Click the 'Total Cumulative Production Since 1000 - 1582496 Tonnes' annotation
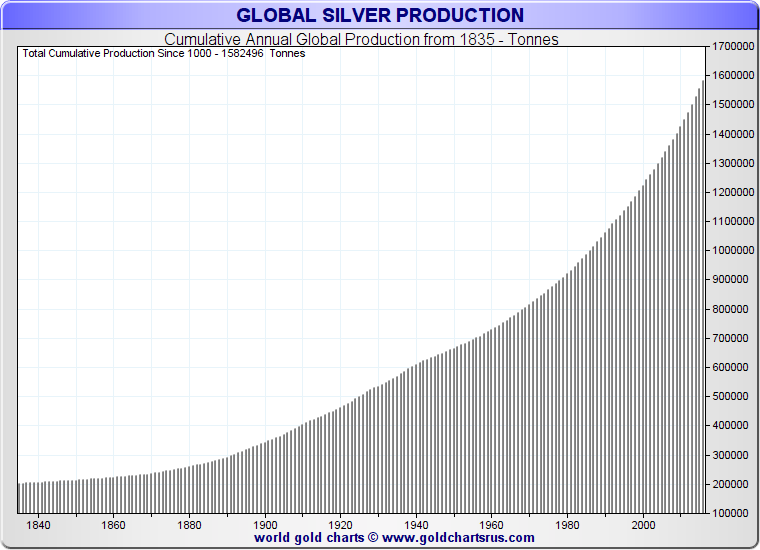Image resolution: width=760 pixels, height=550 pixels. coord(164,53)
